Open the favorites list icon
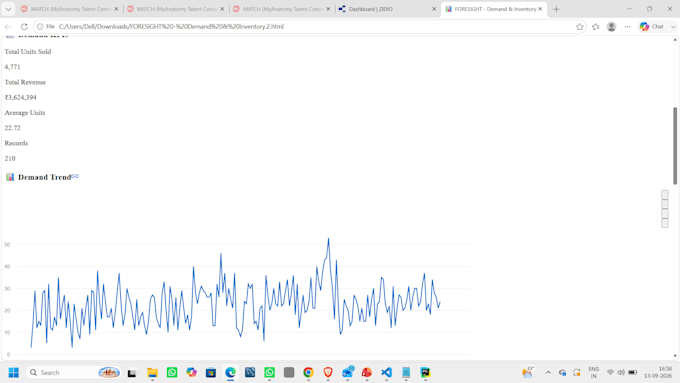The image size is (680, 383). coord(595,26)
